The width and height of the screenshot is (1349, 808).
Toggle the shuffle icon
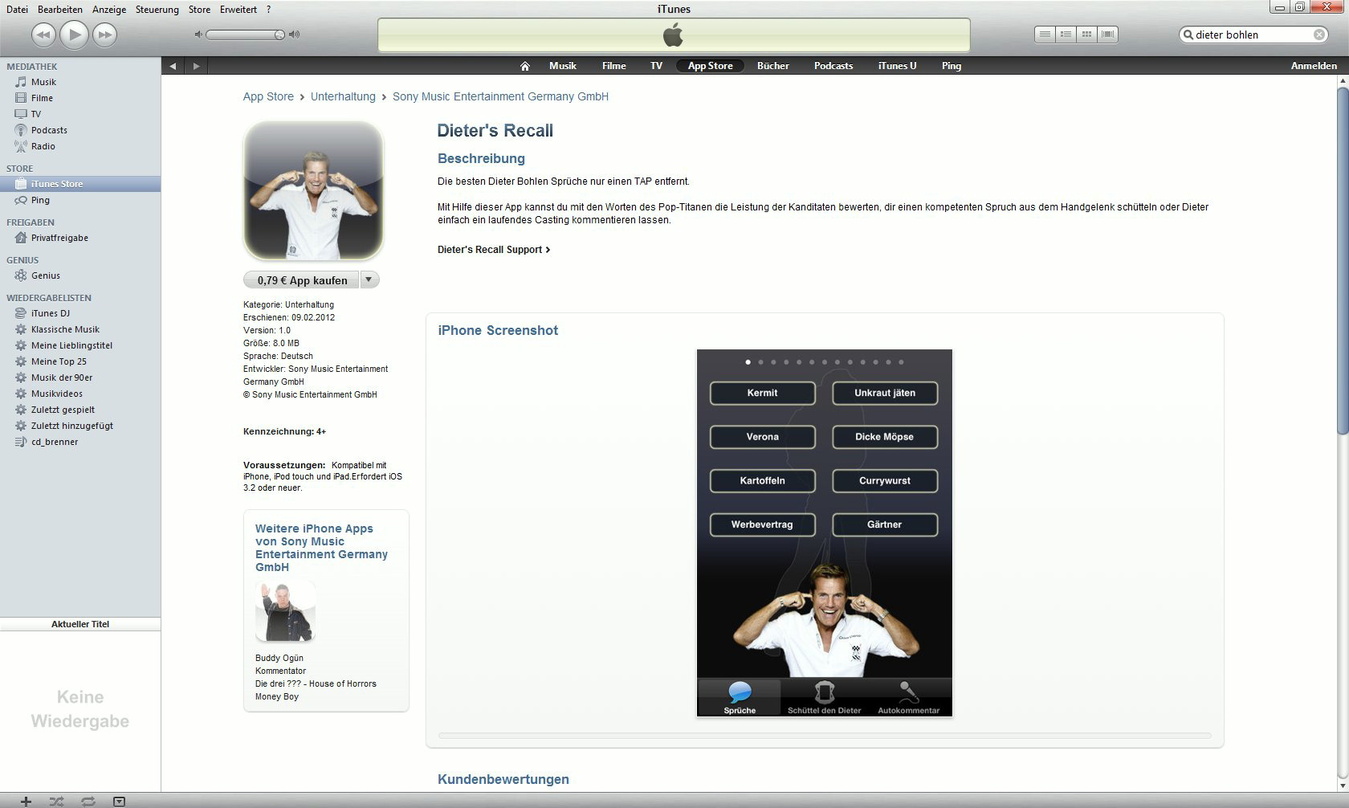point(57,801)
